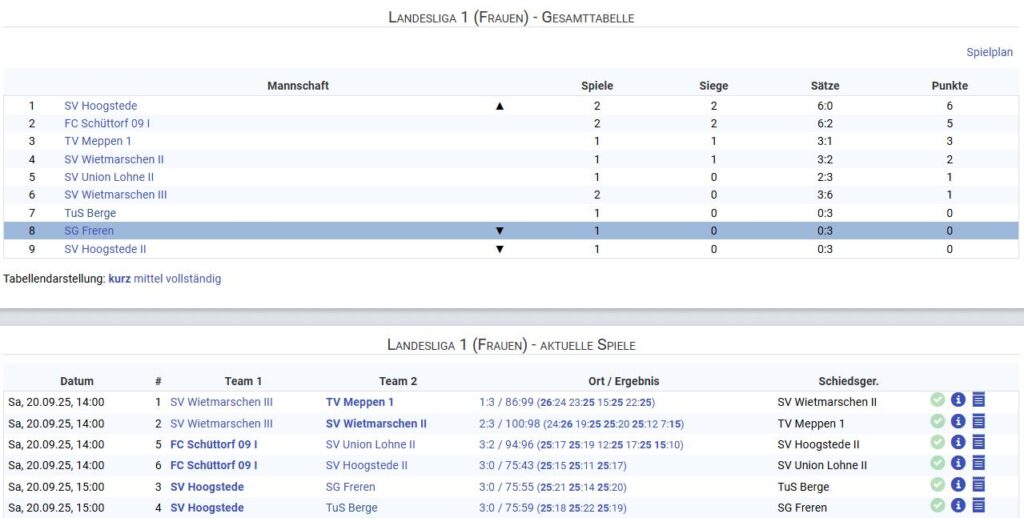Viewport: 1024px width, 518px height.
Task: Click the info icon for match #4
Action: tap(958, 507)
